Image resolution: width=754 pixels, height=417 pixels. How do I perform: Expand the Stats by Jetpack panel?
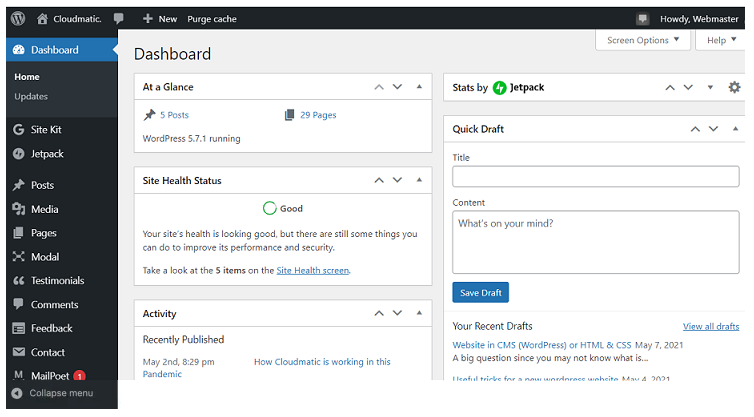[710, 88]
